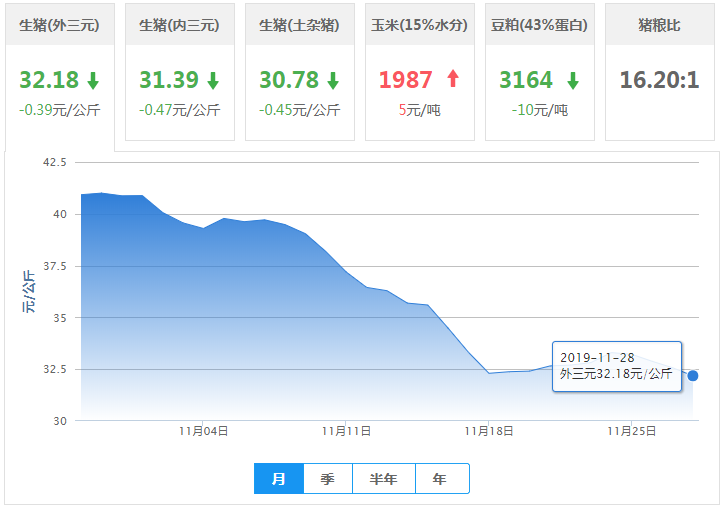The image size is (724, 508).
Task: Select the 月 time range
Action: coord(279,479)
